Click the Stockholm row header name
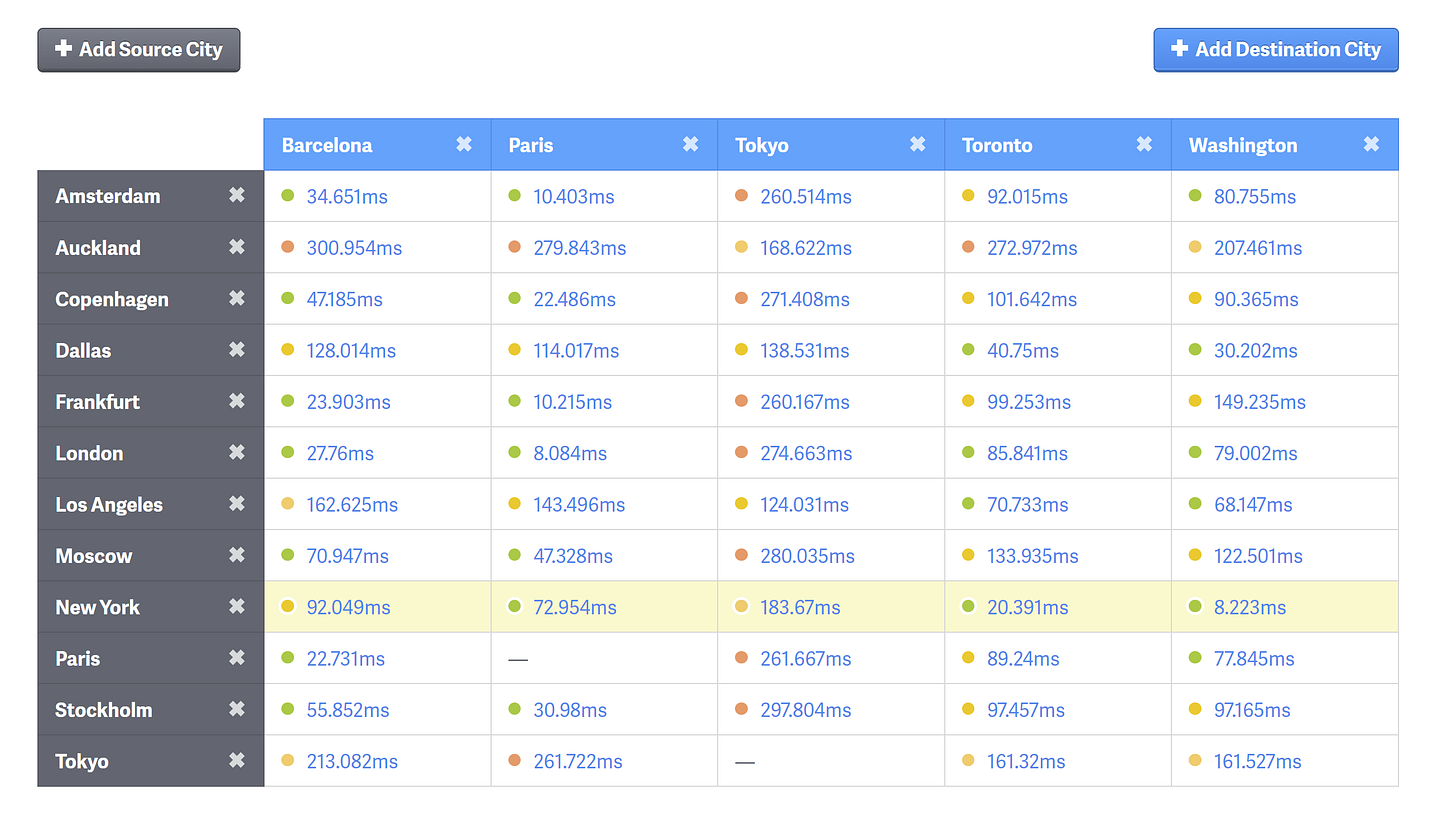1456x814 pixels. pos(104,710)
